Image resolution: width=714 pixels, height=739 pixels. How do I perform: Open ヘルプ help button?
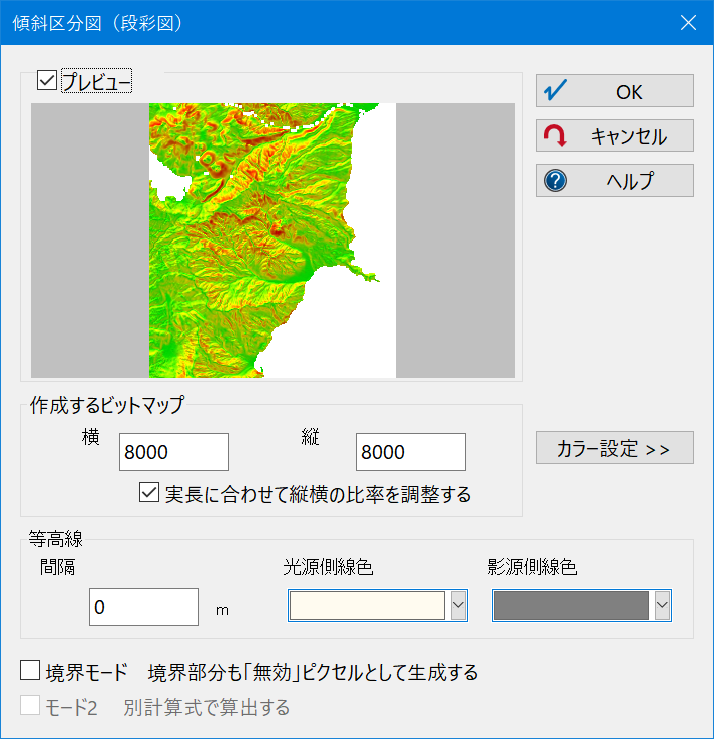point(615,181)
